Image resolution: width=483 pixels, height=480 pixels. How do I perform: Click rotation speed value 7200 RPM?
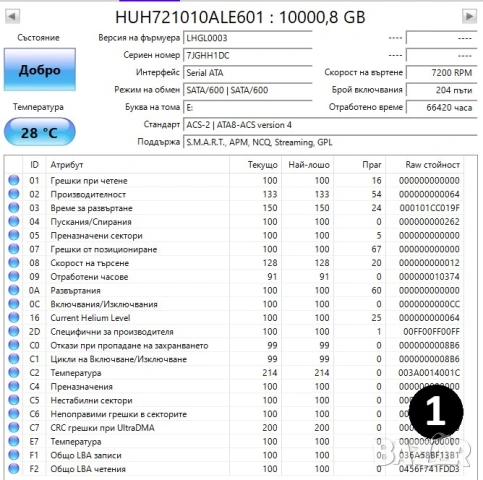(x=442, y=73)
